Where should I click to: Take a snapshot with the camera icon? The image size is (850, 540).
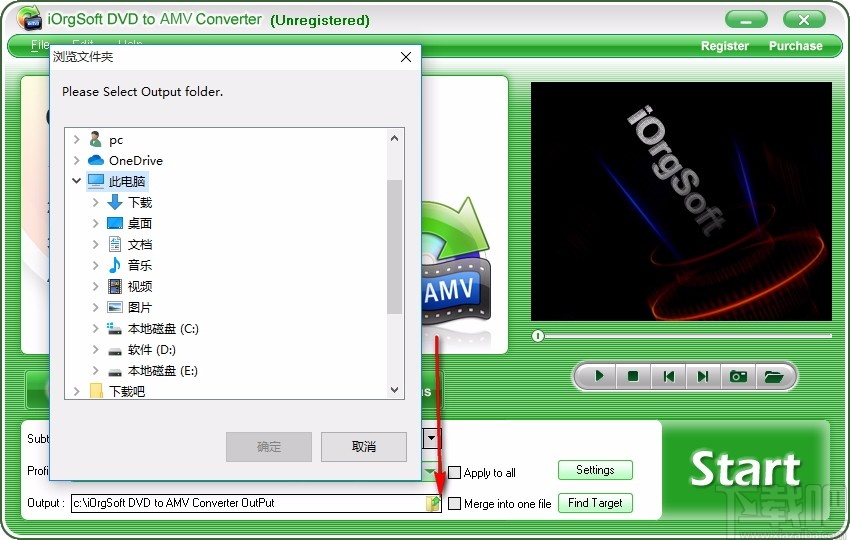[x=738, y=376]
